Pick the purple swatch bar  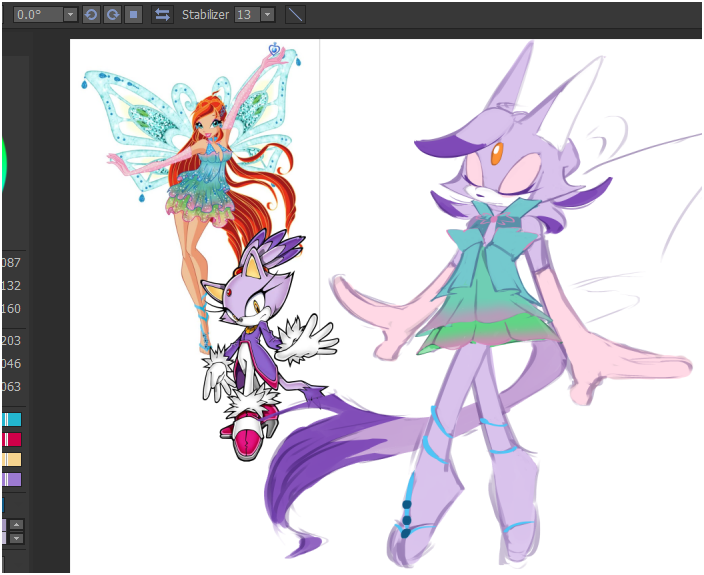point(12,480)
